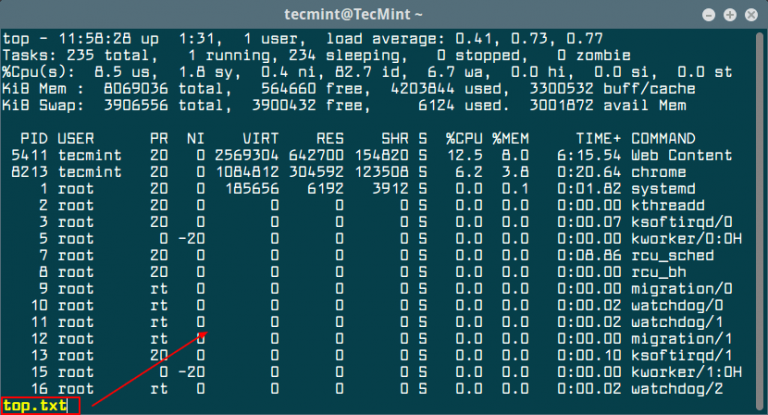768x415 pixels.
Task: Click the %CPU column header
Action: (x=464, y=137)
